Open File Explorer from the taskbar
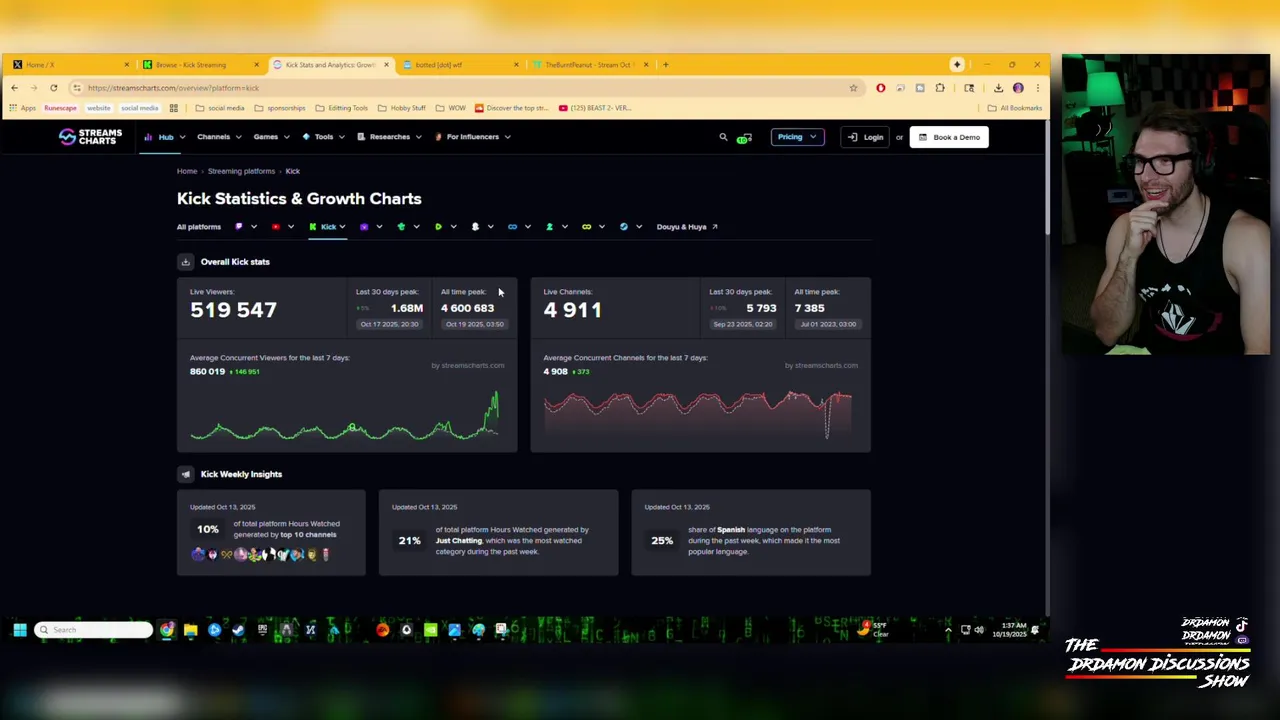1280x720 pixels. (x=190, y=630)
